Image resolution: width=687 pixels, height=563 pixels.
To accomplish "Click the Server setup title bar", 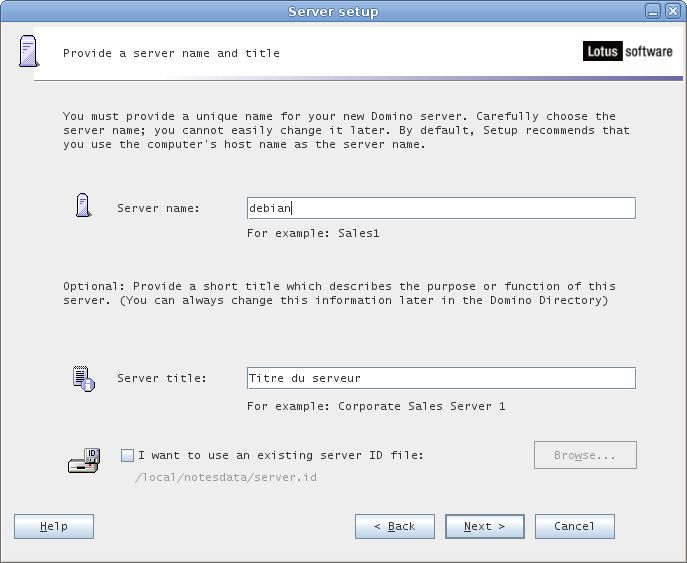I will click(x=333, y=11).
